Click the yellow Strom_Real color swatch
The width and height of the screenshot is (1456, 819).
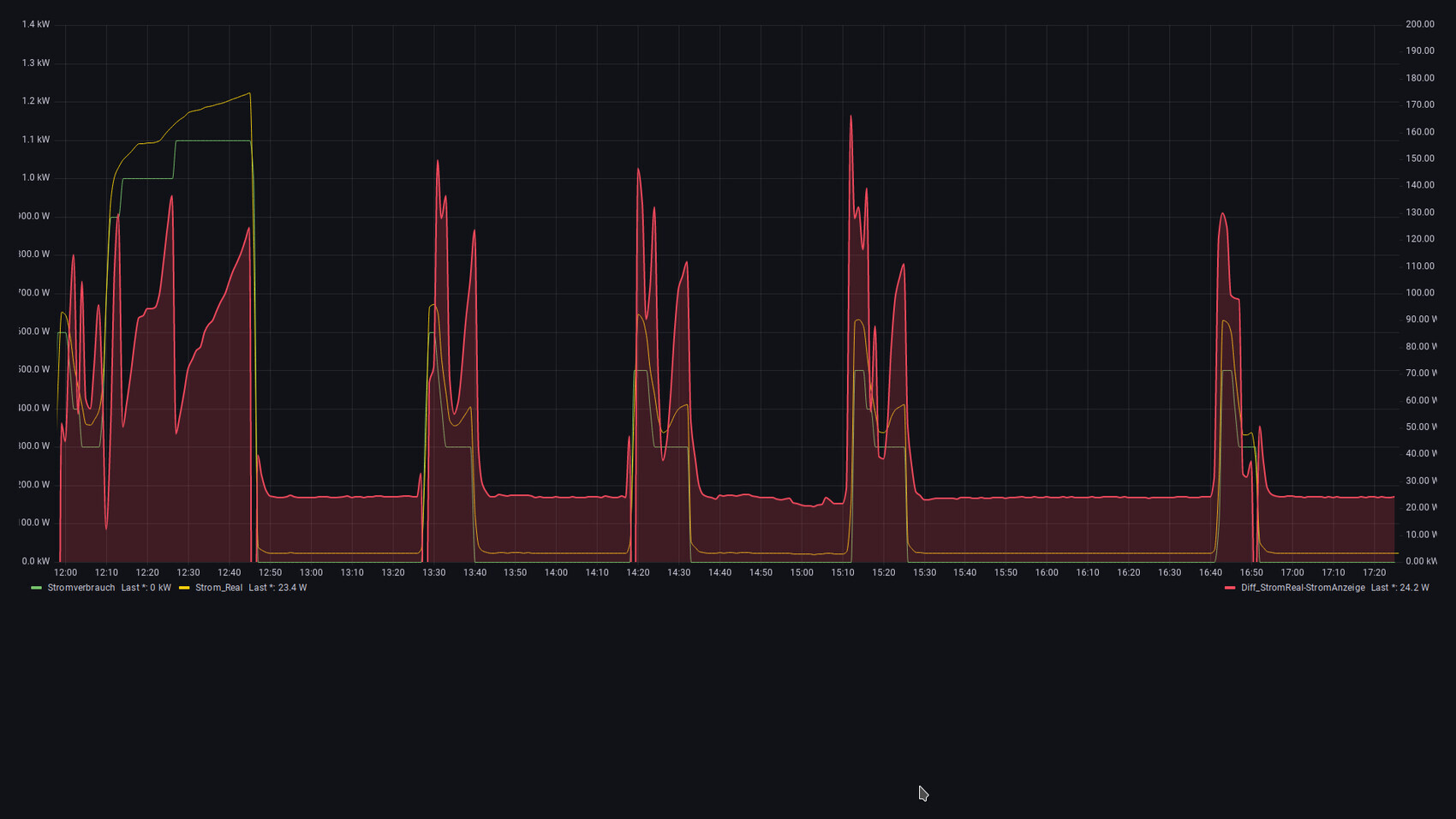coord(184,588)
